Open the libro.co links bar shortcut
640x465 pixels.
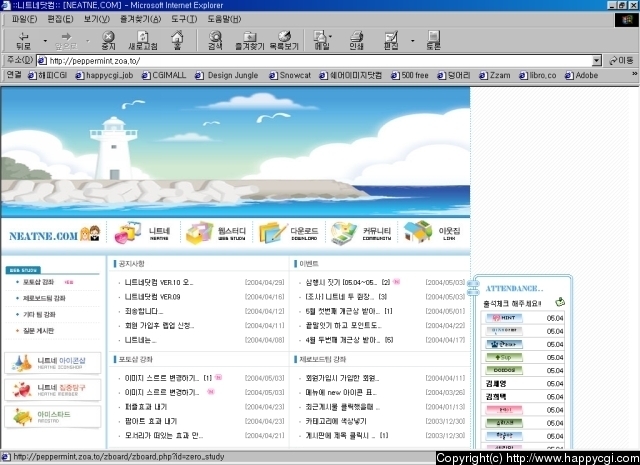pos(538,76)
